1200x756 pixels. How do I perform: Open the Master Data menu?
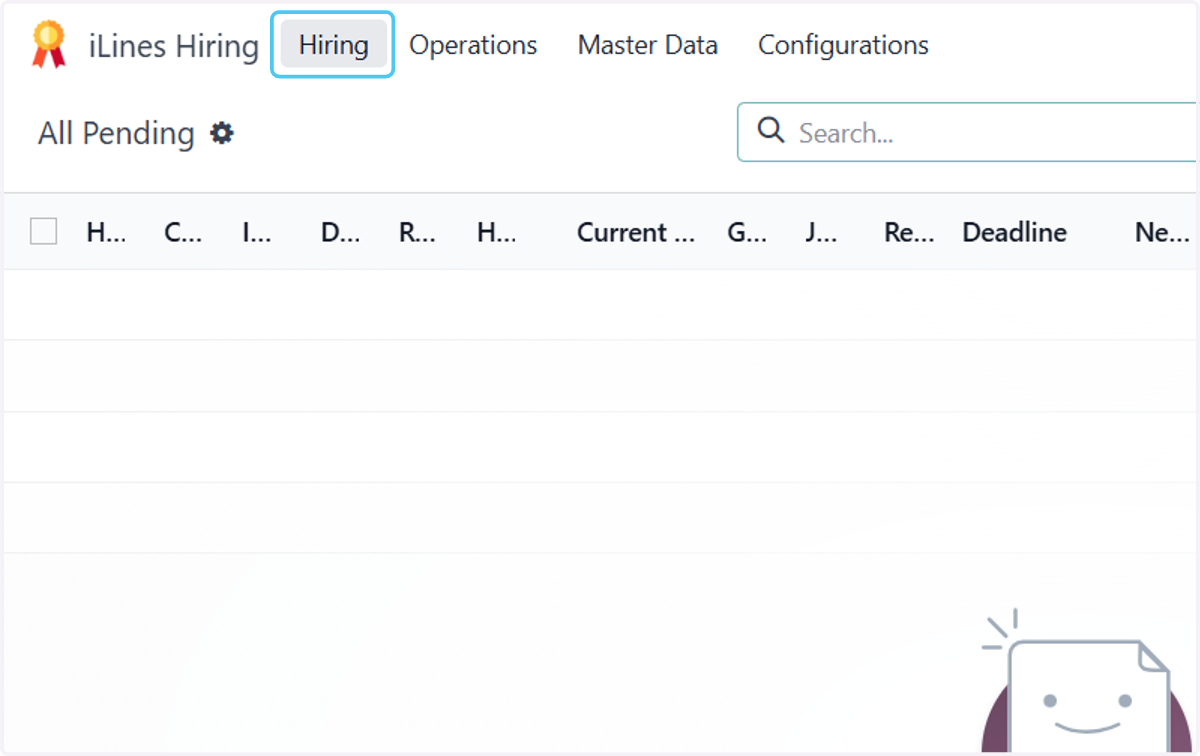coord(648,45)
